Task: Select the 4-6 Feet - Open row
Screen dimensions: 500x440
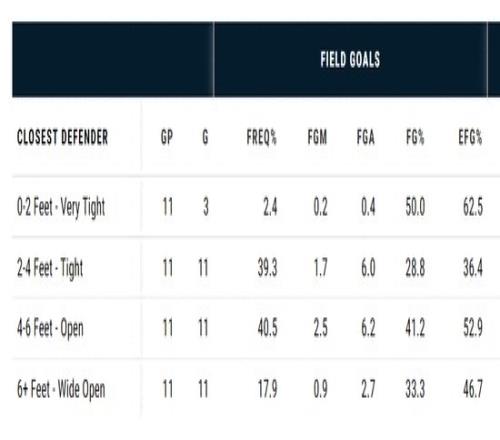Action: click(256, 328)
